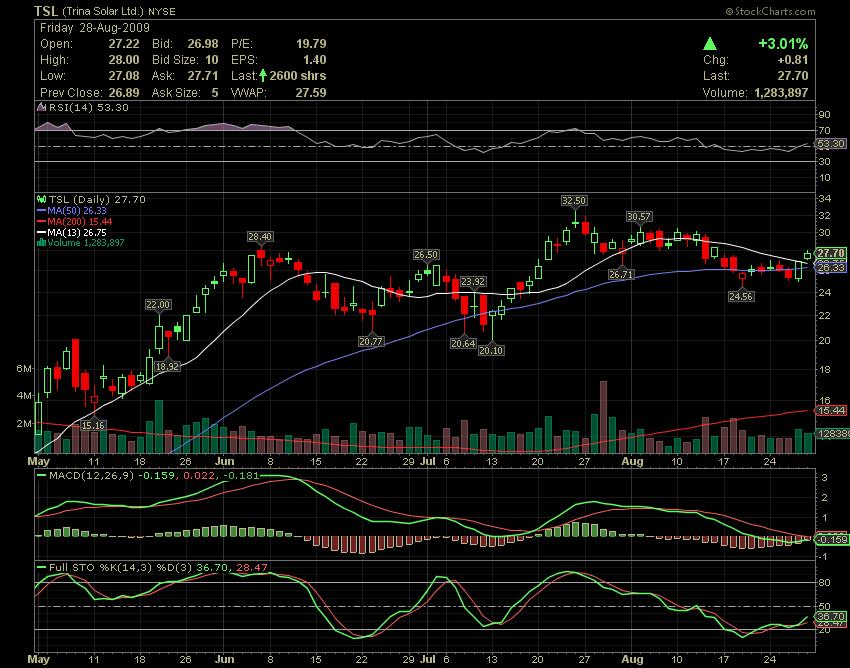Click the 26.71 price annotation
The image size is (850, 668).
pyautogui.click(x=621, y=274)
